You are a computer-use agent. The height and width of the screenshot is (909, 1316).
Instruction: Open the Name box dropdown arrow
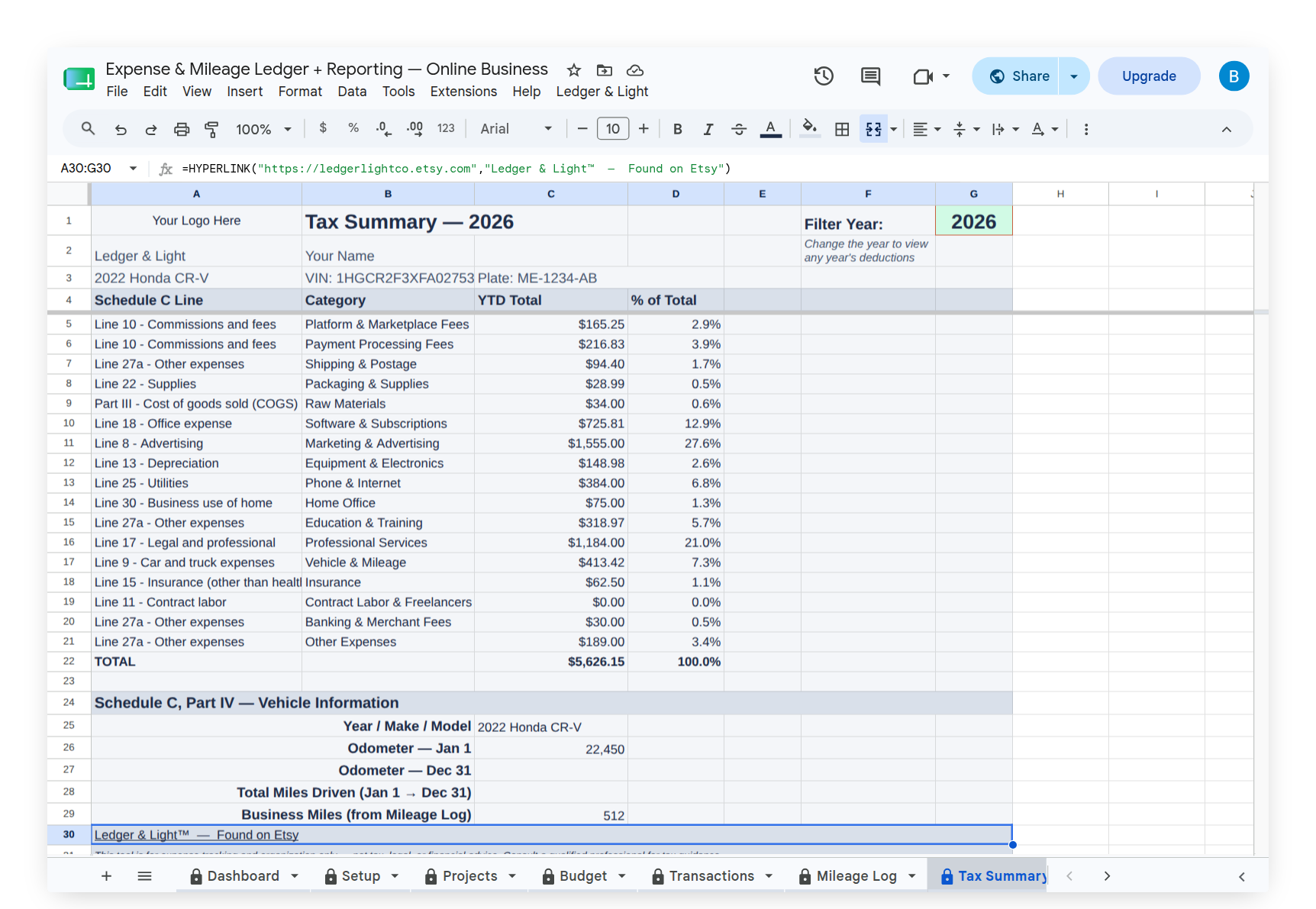pyautogui.click(x=133, y=168)
